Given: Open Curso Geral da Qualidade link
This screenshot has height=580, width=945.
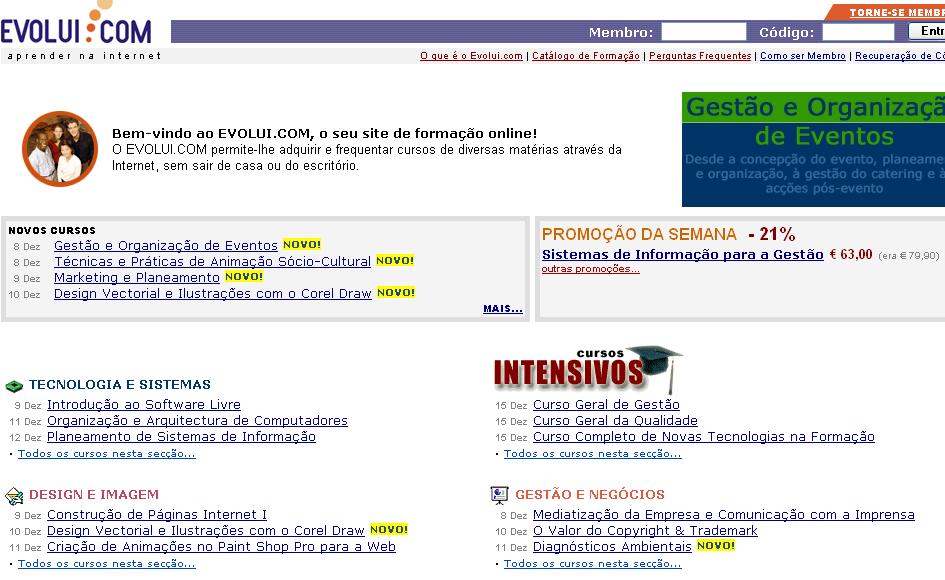Looking at the screenshot, I should click(x=615, y=421).
